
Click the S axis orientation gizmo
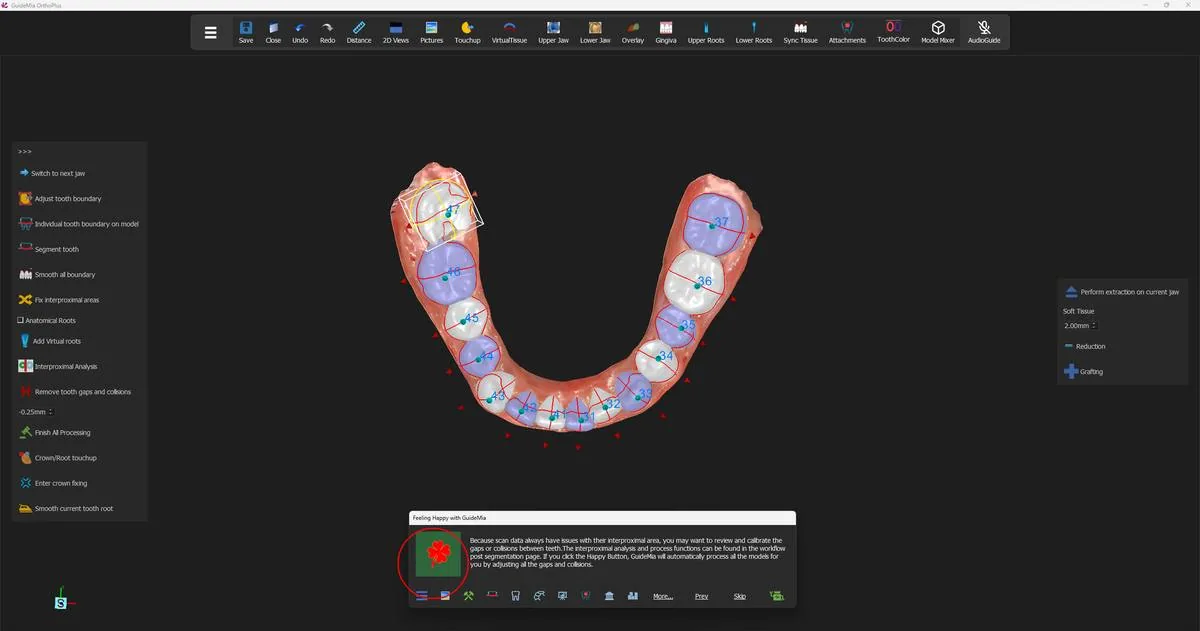pos(61,603)
